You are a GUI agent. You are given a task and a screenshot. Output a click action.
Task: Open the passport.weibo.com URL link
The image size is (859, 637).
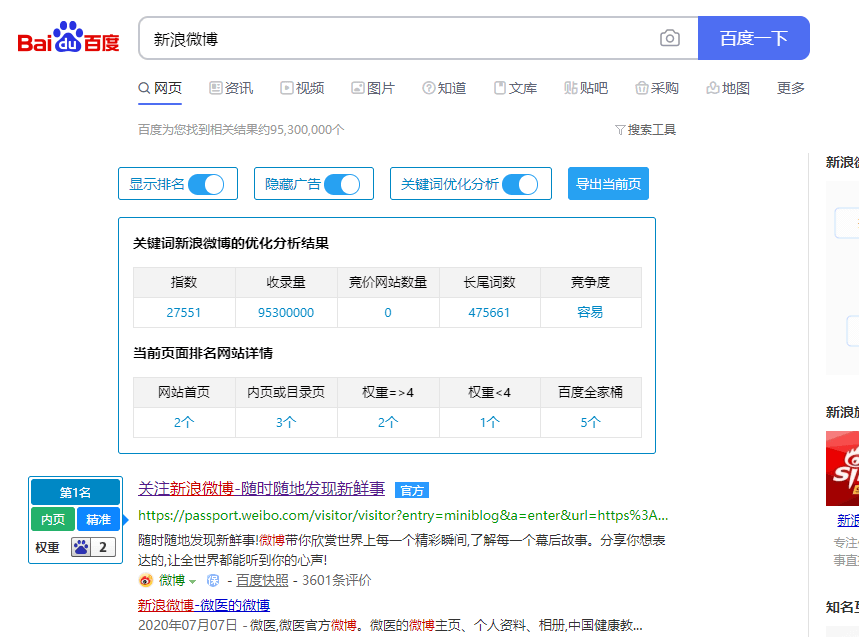click(403, 515)
